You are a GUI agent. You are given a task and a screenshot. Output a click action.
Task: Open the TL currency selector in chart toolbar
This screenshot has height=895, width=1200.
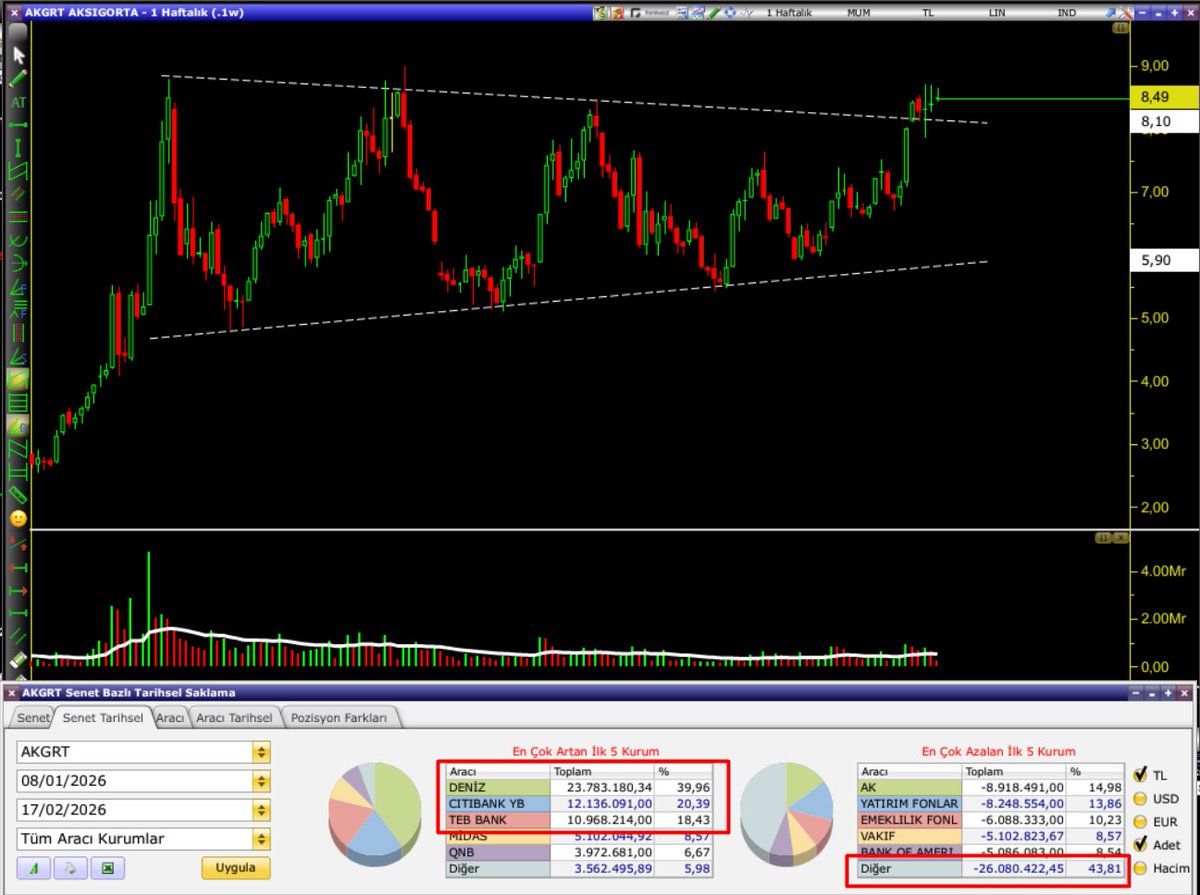tap(928, 13)
